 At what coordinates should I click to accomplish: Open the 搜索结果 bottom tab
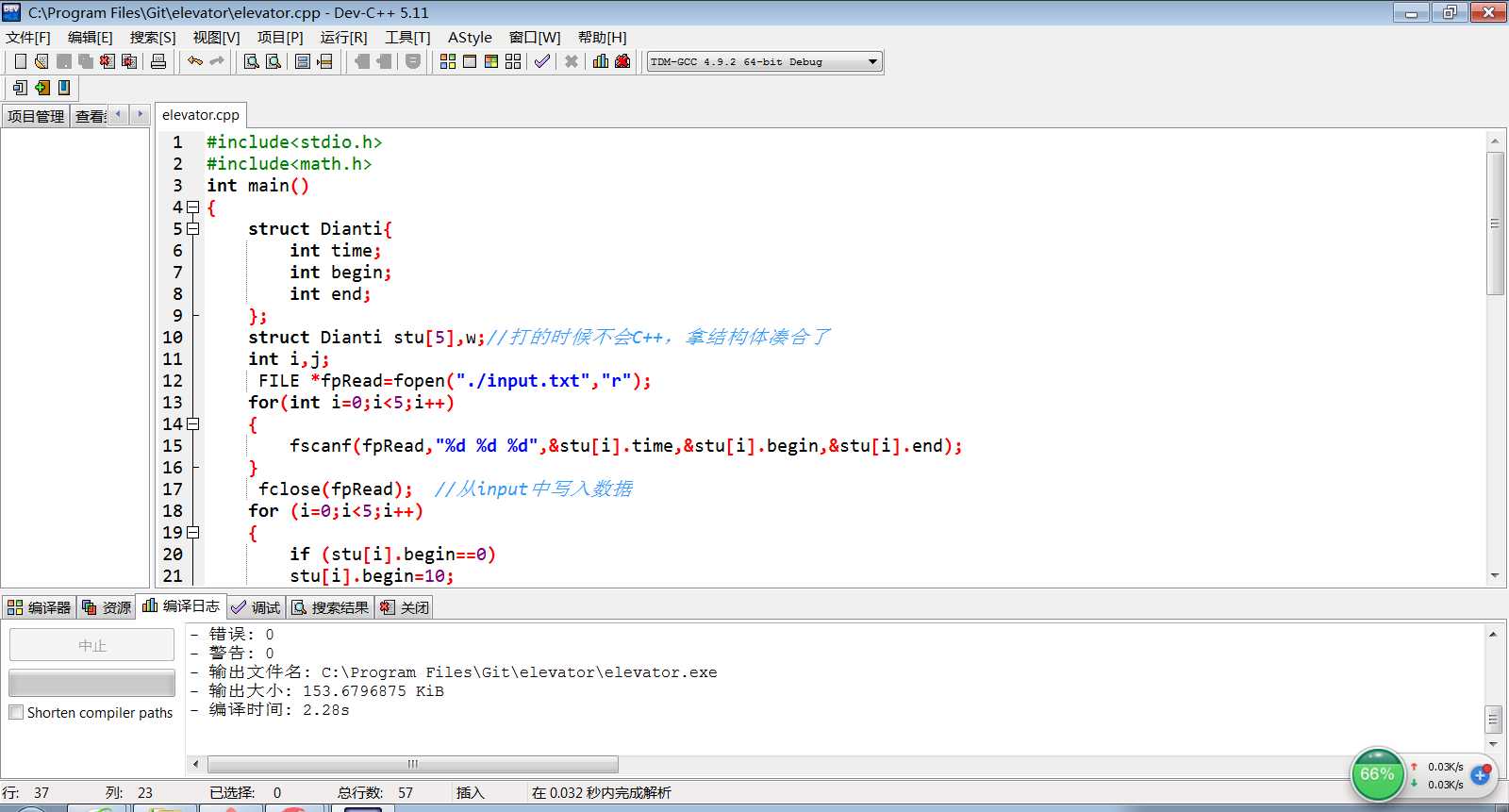[x=331, y=607]
